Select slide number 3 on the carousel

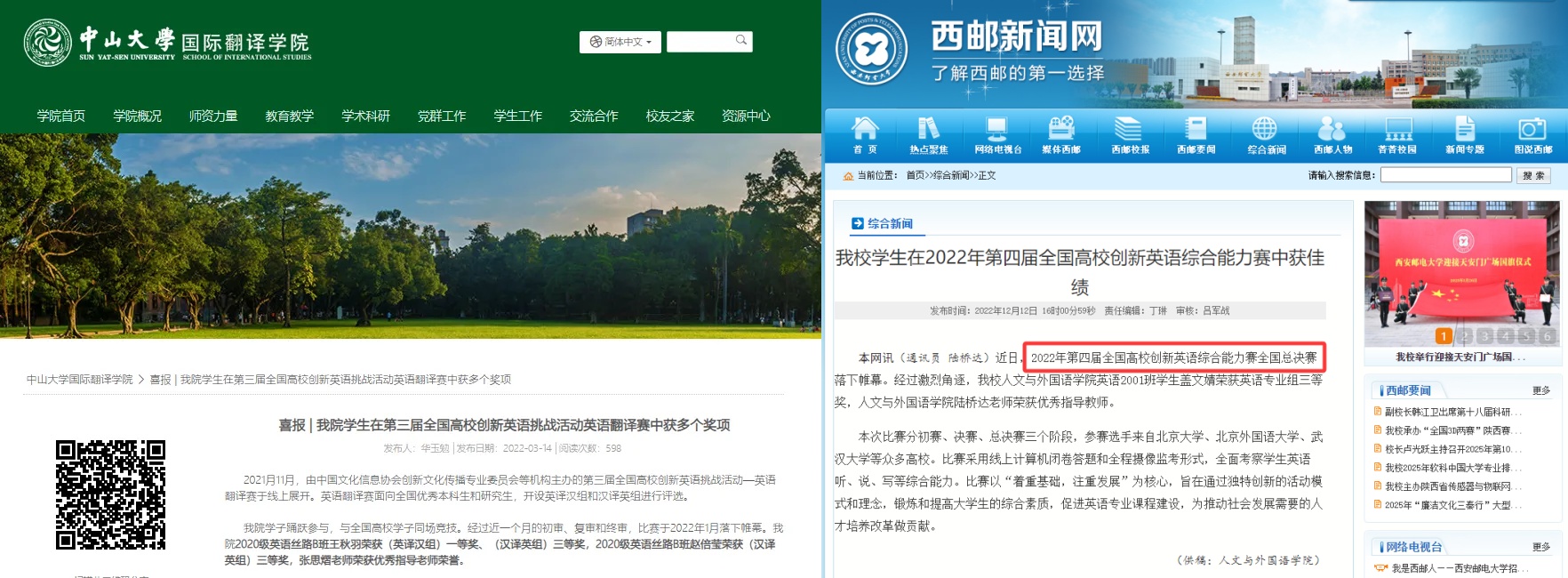coord(1484,336)
